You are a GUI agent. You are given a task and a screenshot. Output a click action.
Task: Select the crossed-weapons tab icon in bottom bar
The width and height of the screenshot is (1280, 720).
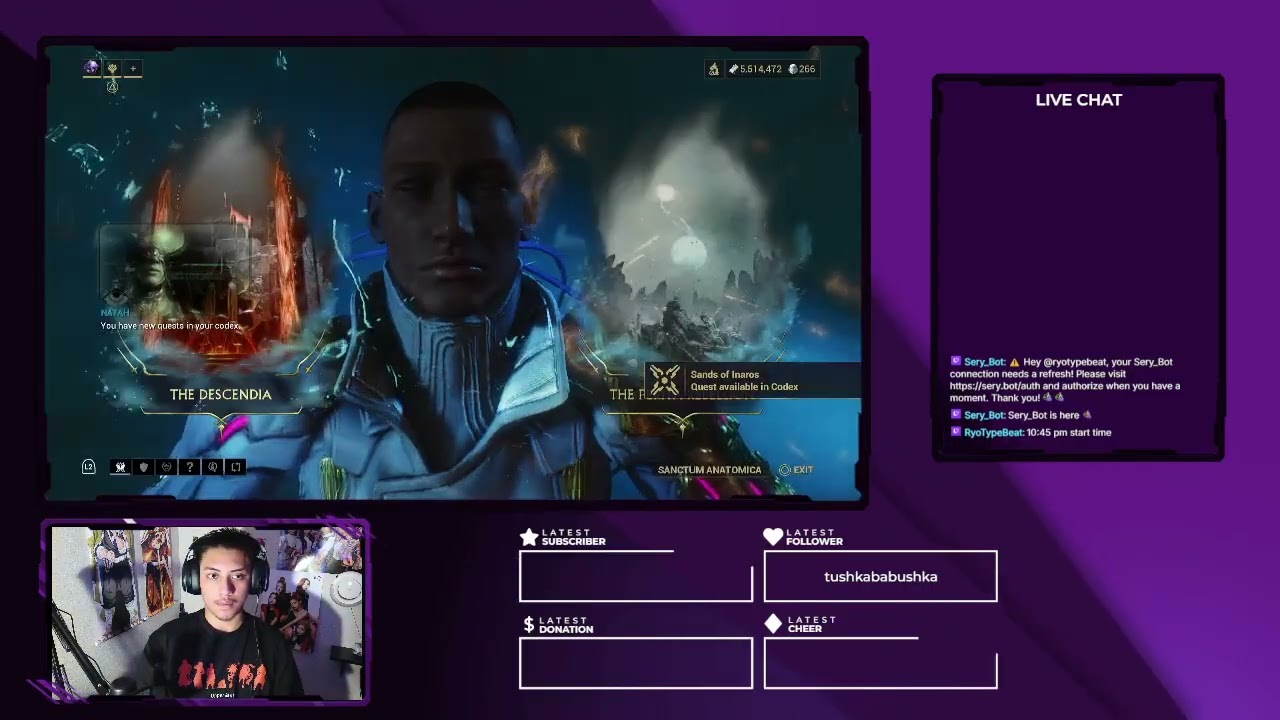[120, 467]
